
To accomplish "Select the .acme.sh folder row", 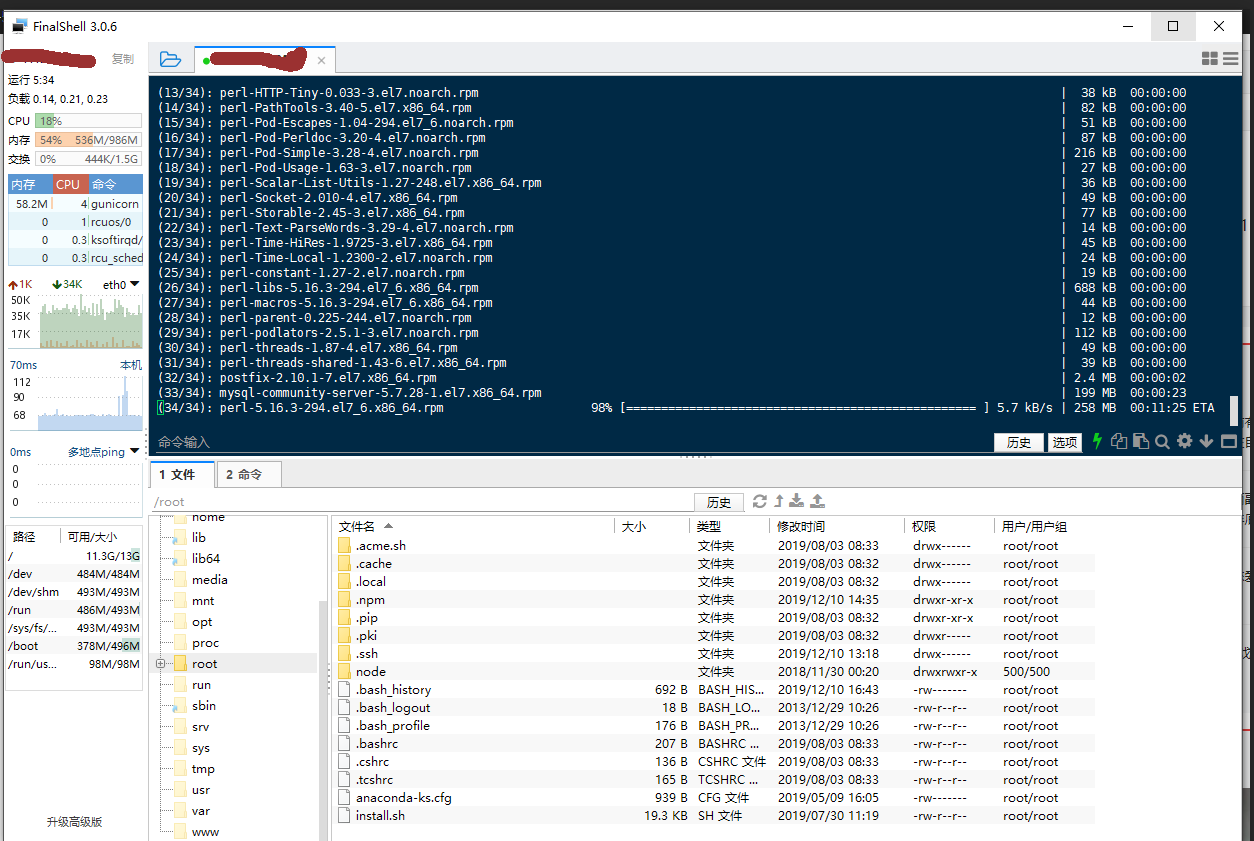I will point(714,546).
